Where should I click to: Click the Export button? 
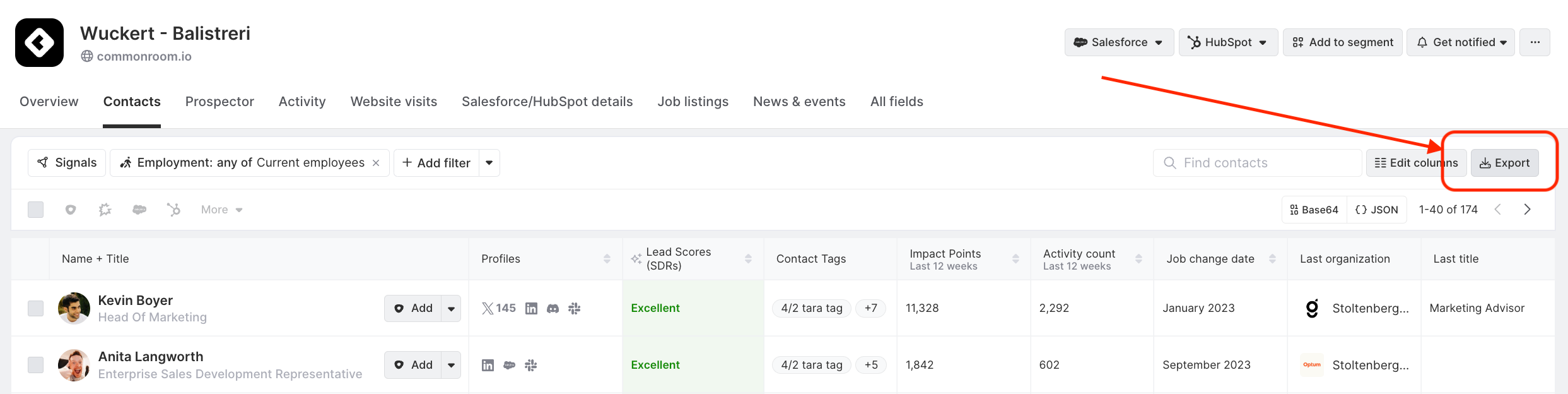(1504, 163)
